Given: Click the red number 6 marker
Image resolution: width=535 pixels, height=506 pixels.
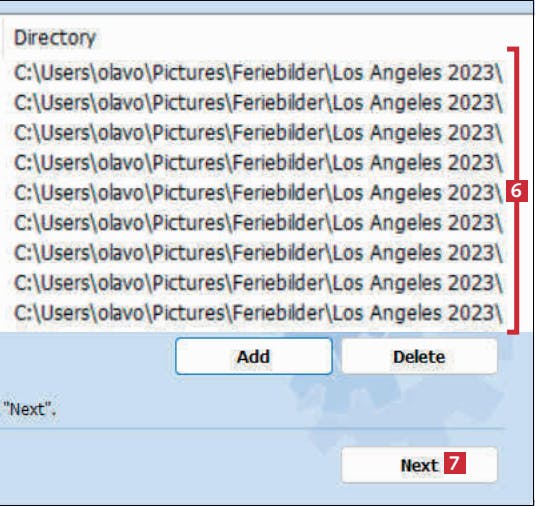Looking at the screenshot, I should (x=517, y=191).
